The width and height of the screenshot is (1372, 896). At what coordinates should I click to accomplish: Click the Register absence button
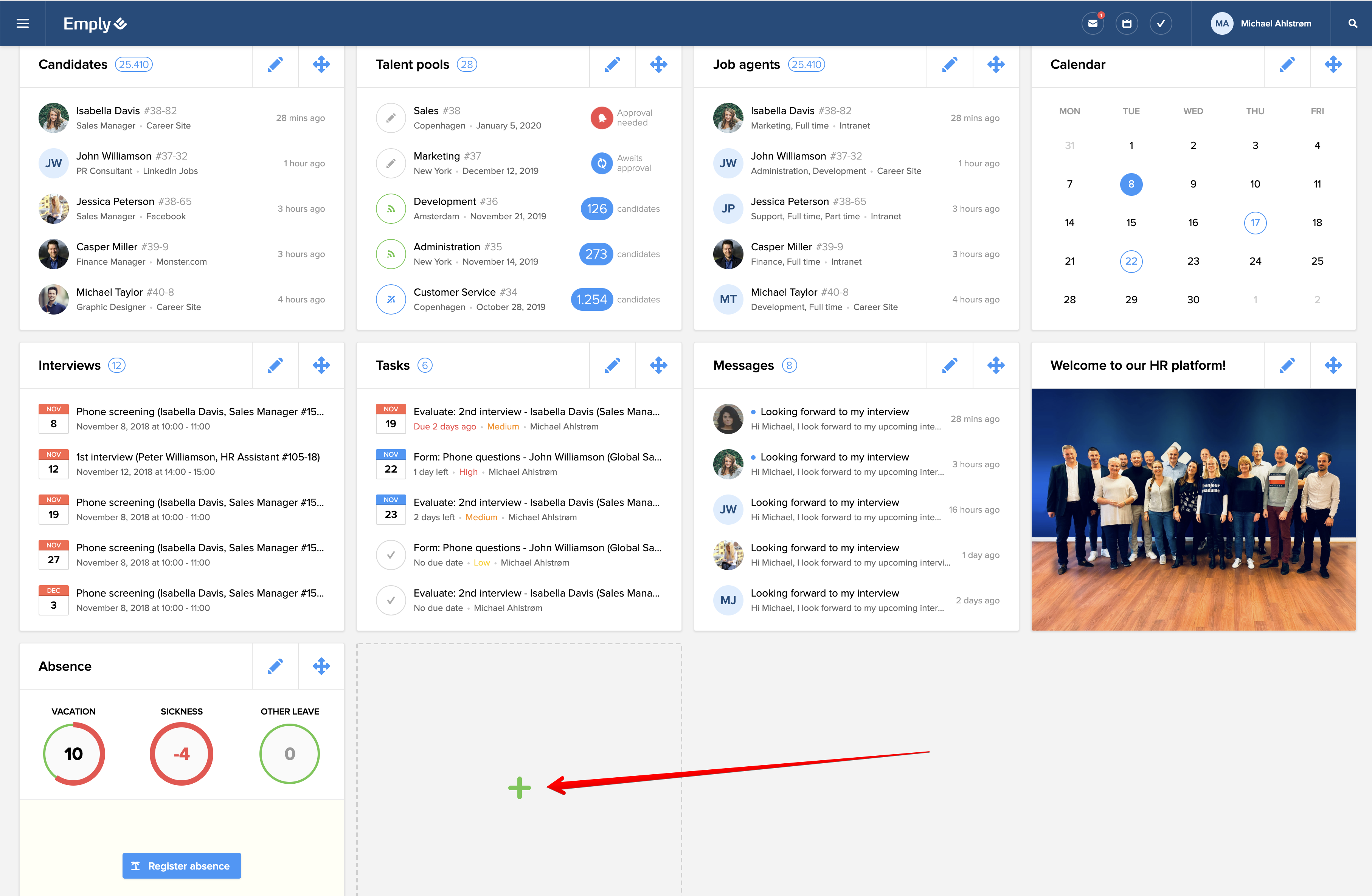182,865
